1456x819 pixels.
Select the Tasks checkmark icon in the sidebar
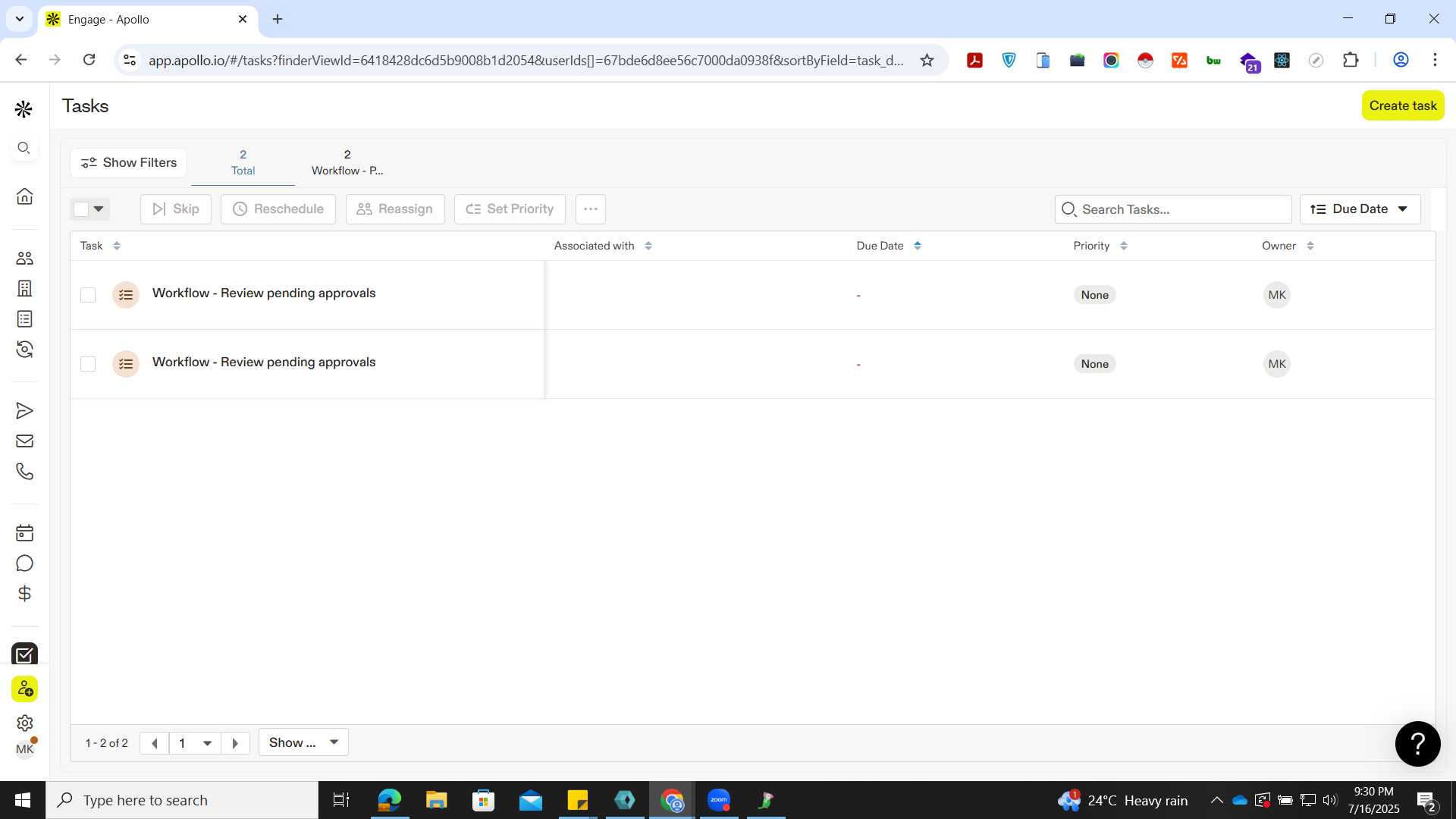point(24,654)
